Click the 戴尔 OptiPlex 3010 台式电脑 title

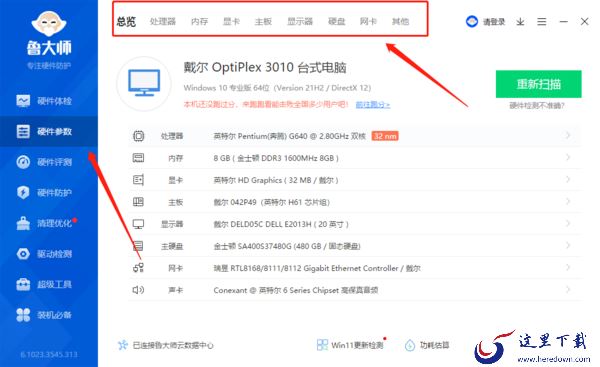pos(265,68)
